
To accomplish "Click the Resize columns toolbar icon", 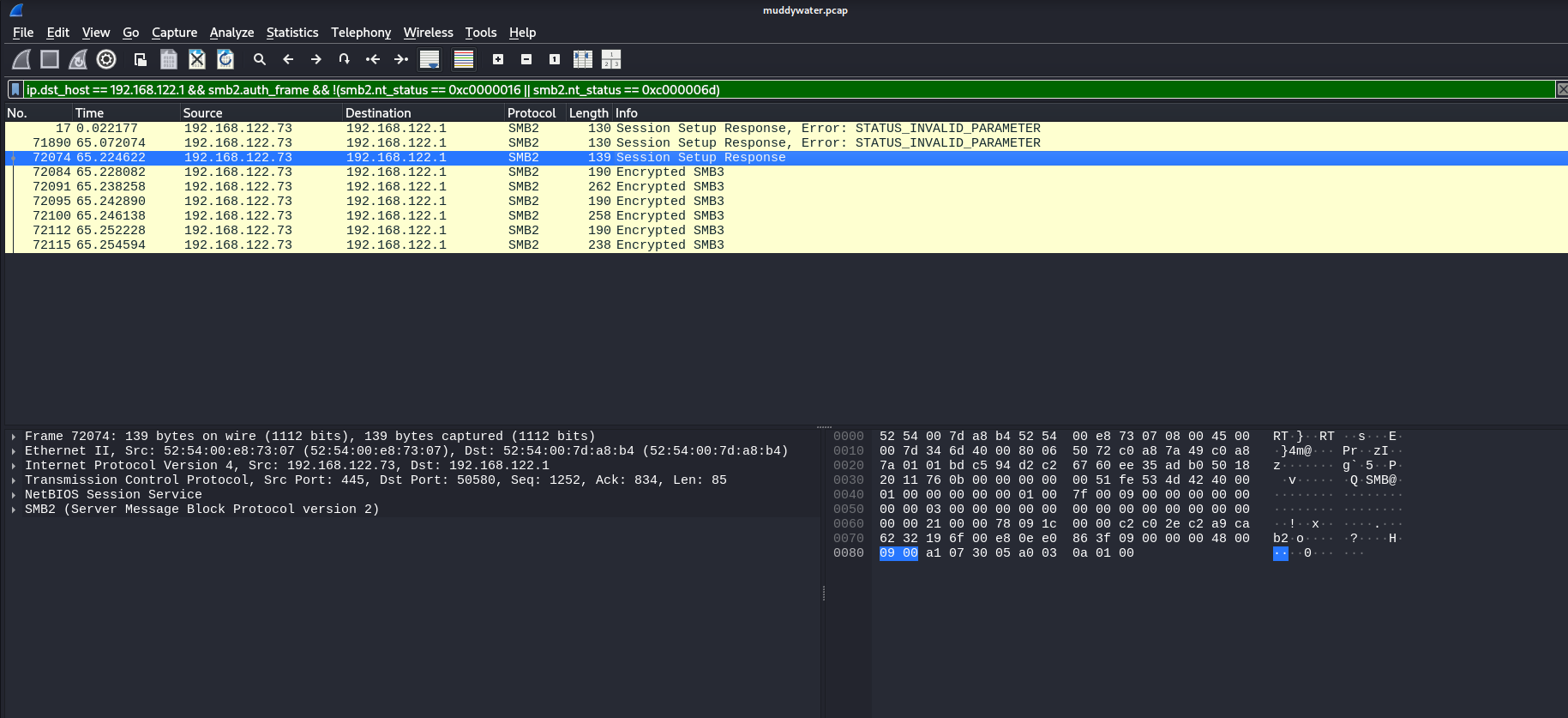I will (583, 59).
